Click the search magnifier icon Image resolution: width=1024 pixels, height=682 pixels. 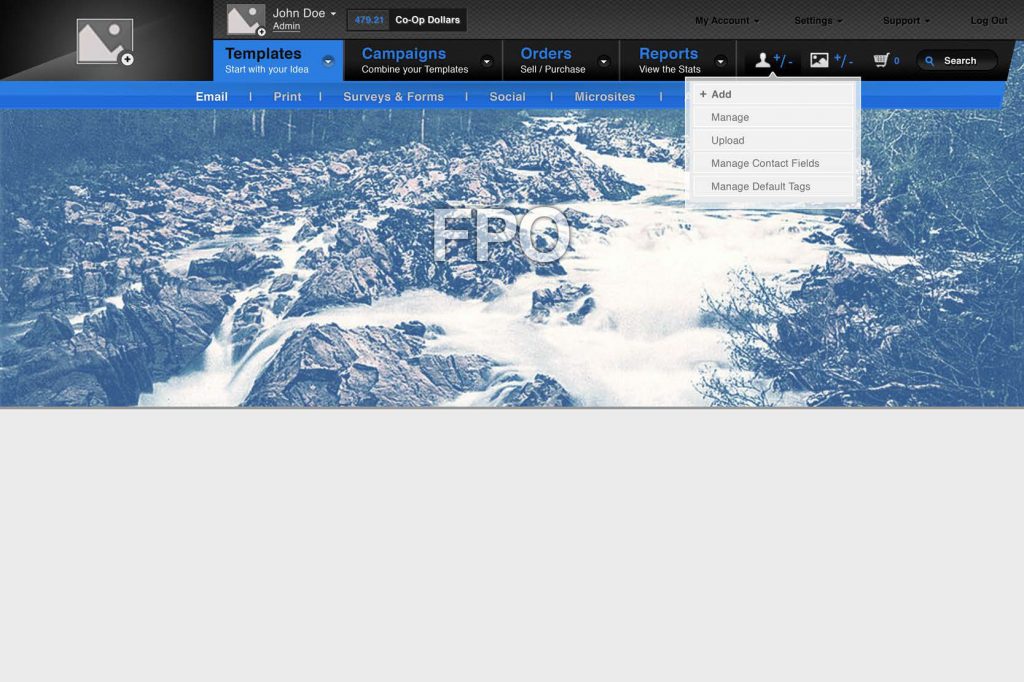(930, 61)
